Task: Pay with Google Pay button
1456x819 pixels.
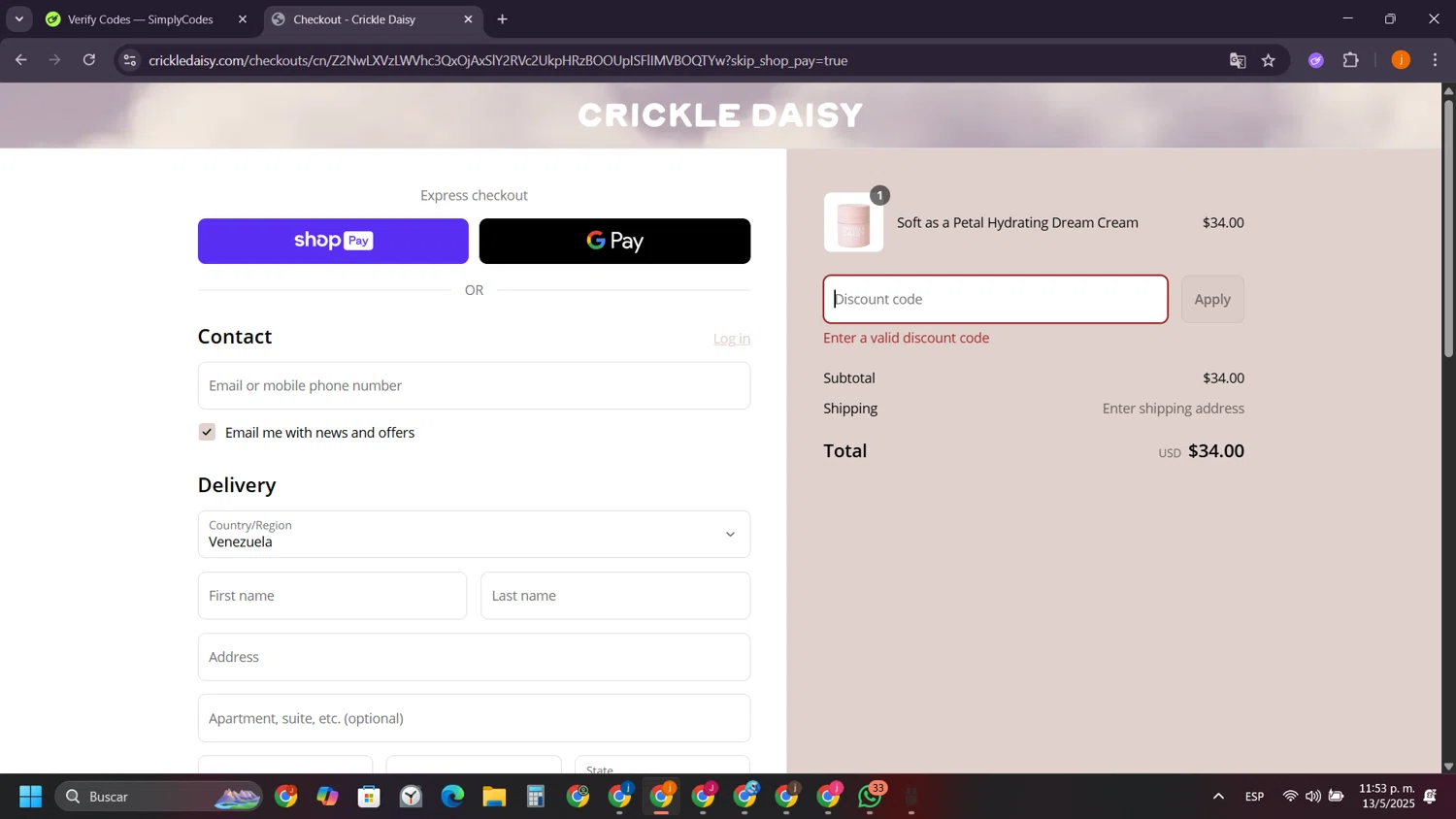Action: [614, 241]
